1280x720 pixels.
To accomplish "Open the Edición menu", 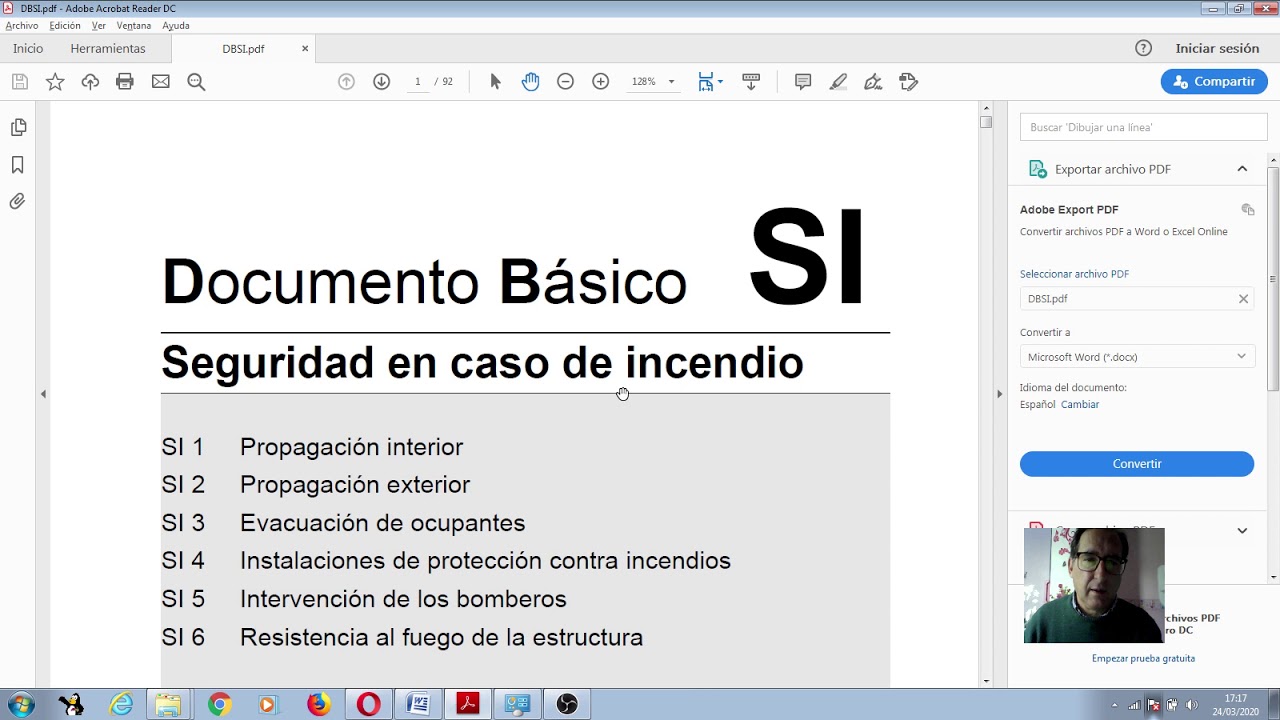I will tap(65, 26).
